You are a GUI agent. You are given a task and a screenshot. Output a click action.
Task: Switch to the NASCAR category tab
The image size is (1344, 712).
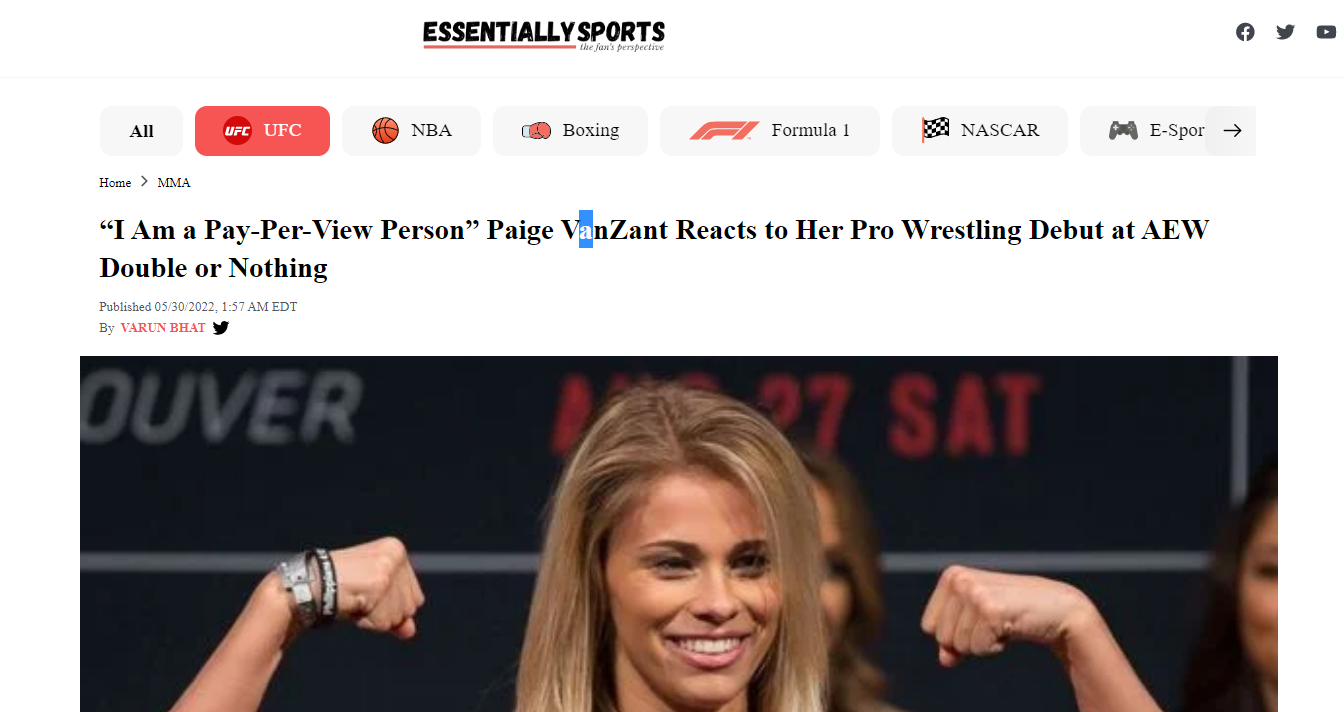[980, 131]
